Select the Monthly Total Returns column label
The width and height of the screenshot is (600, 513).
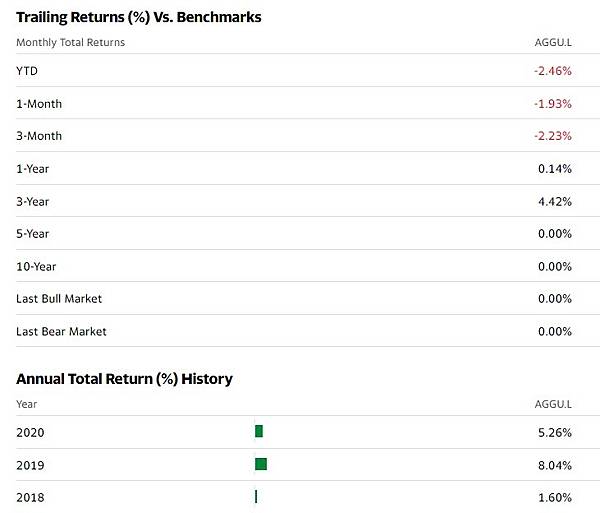pyautogui.click(x=70, y=43)
